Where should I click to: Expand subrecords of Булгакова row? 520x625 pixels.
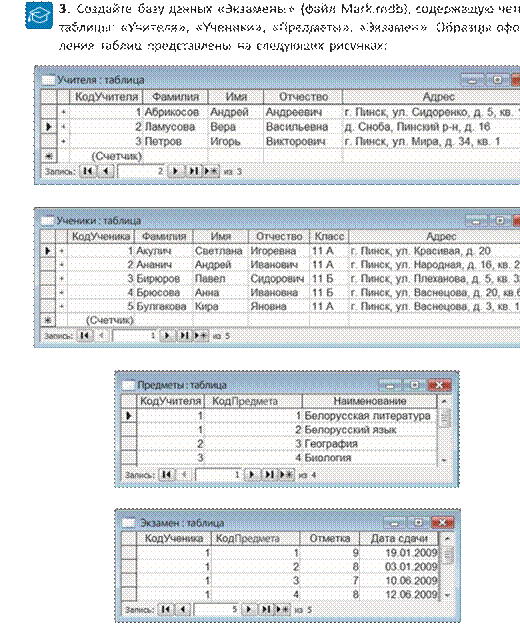[x=61, y=306]
